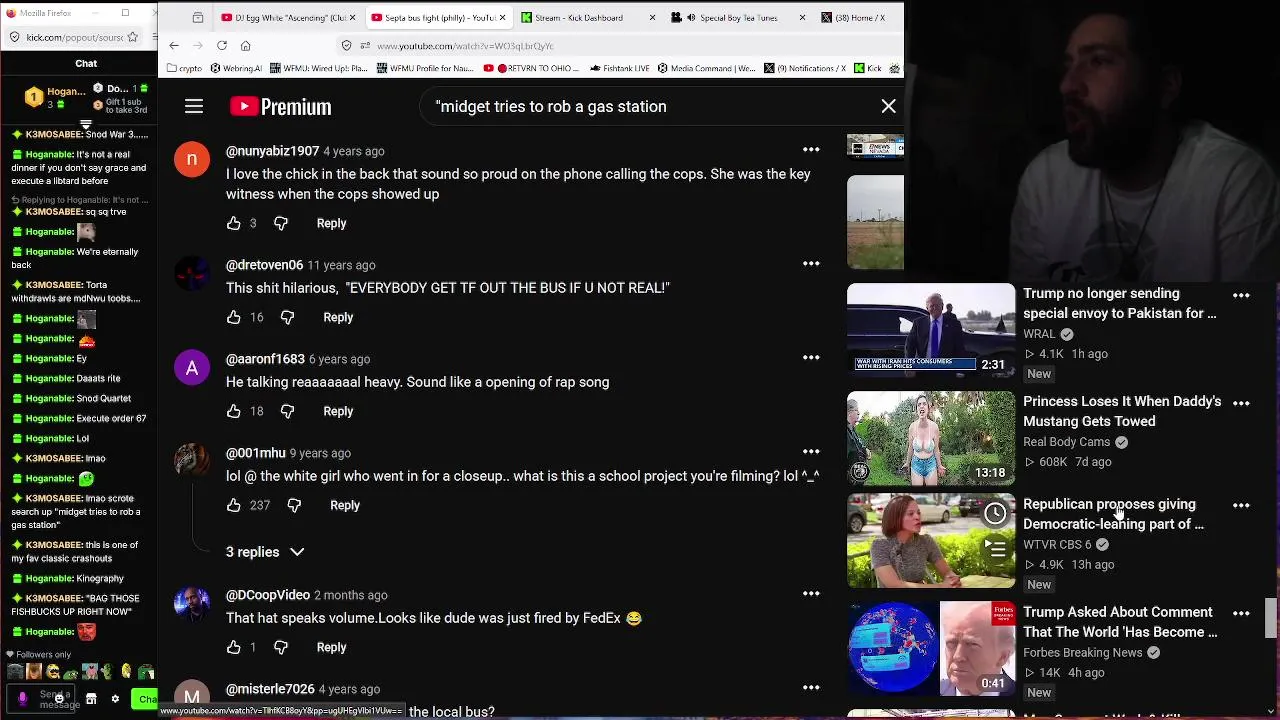Collapse the Kick chat leaderboard arrow
Image resolution: width=1280 pixels, height=720 pixels.
click(x=86, y=126)
